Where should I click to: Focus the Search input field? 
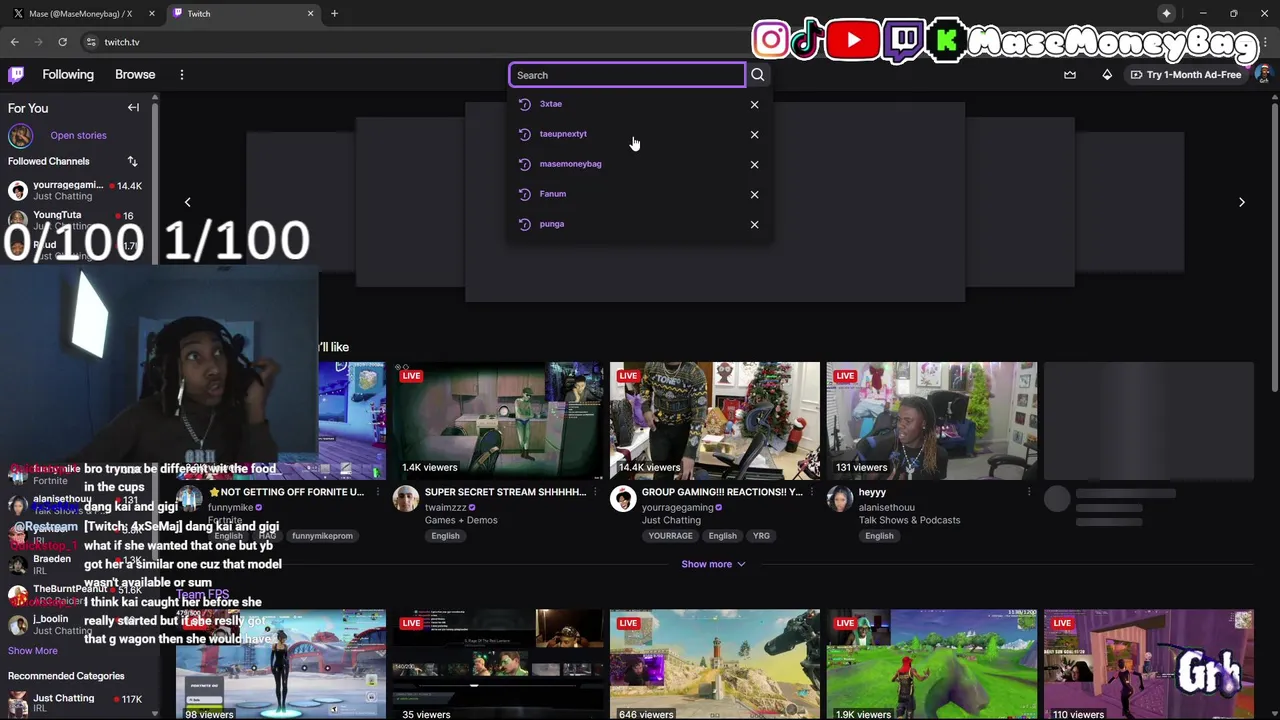coord(627,75)
